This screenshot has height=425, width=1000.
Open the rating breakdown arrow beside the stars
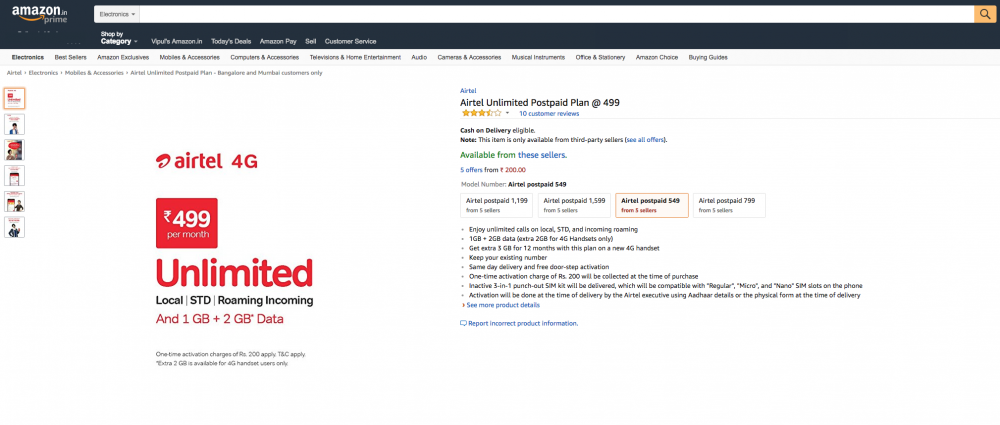pos(510,114)
